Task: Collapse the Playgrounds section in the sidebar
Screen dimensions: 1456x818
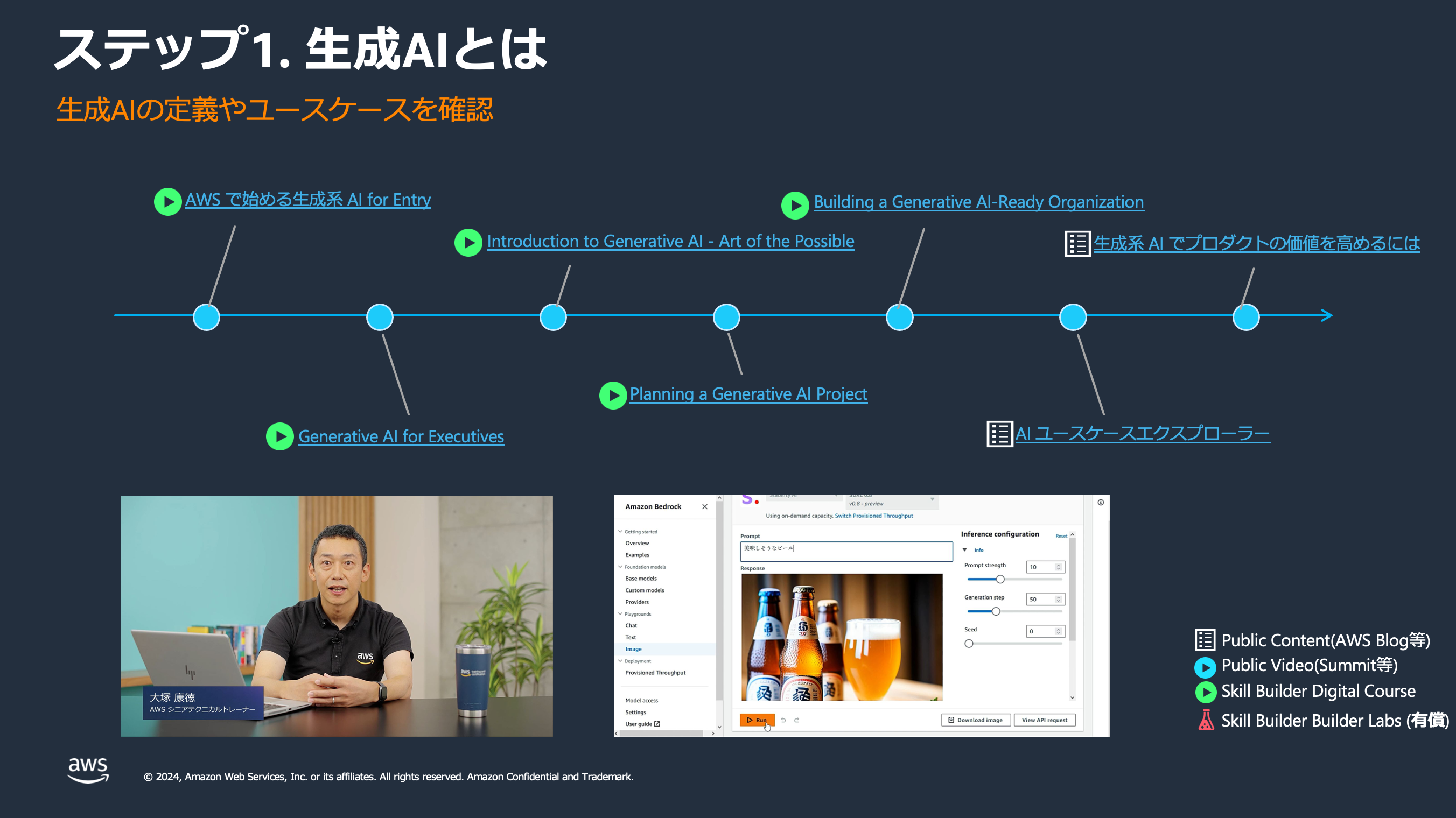Action: click(620, 614)
